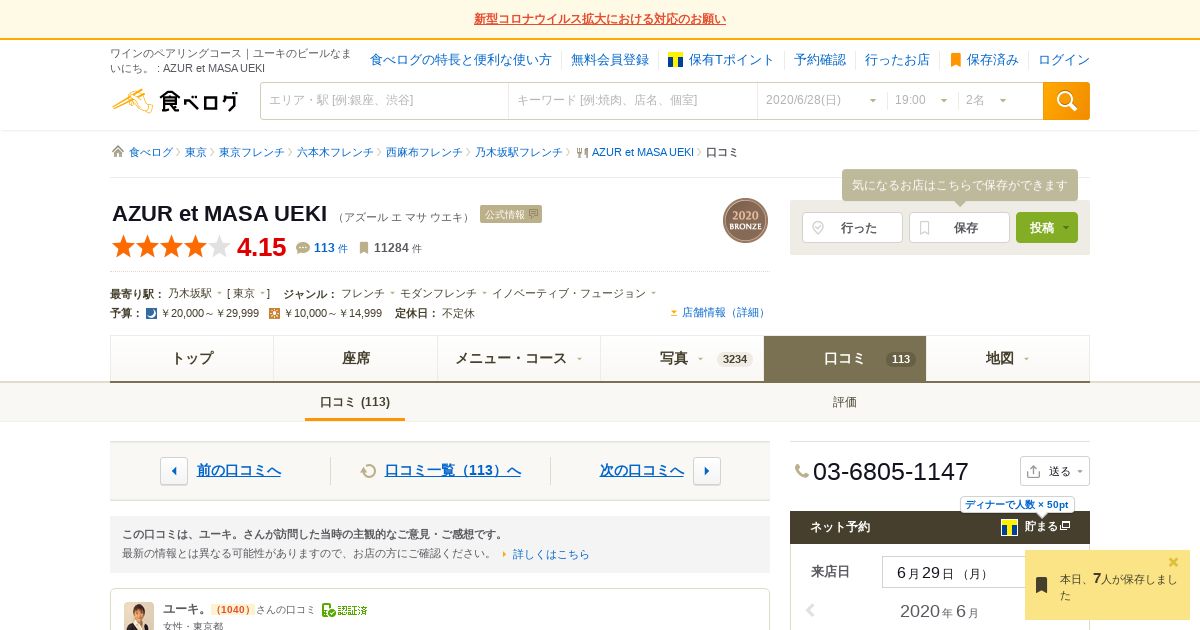Image resolution: width=1200 pixels, height=630 pixels.
Task: Open the 写真 tab
Action: [682, 358]
